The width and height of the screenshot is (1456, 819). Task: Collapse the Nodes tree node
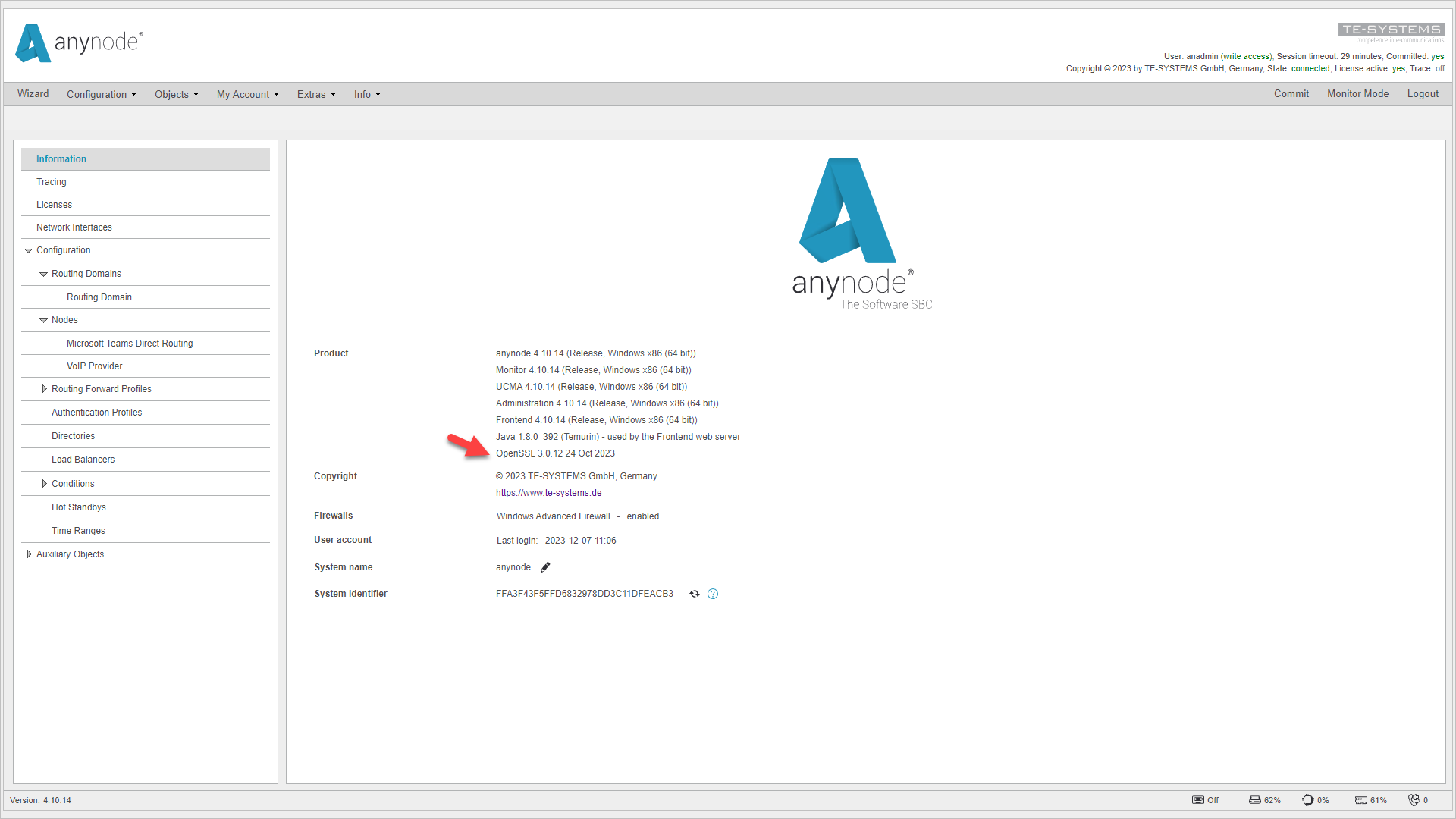(43, 320)
